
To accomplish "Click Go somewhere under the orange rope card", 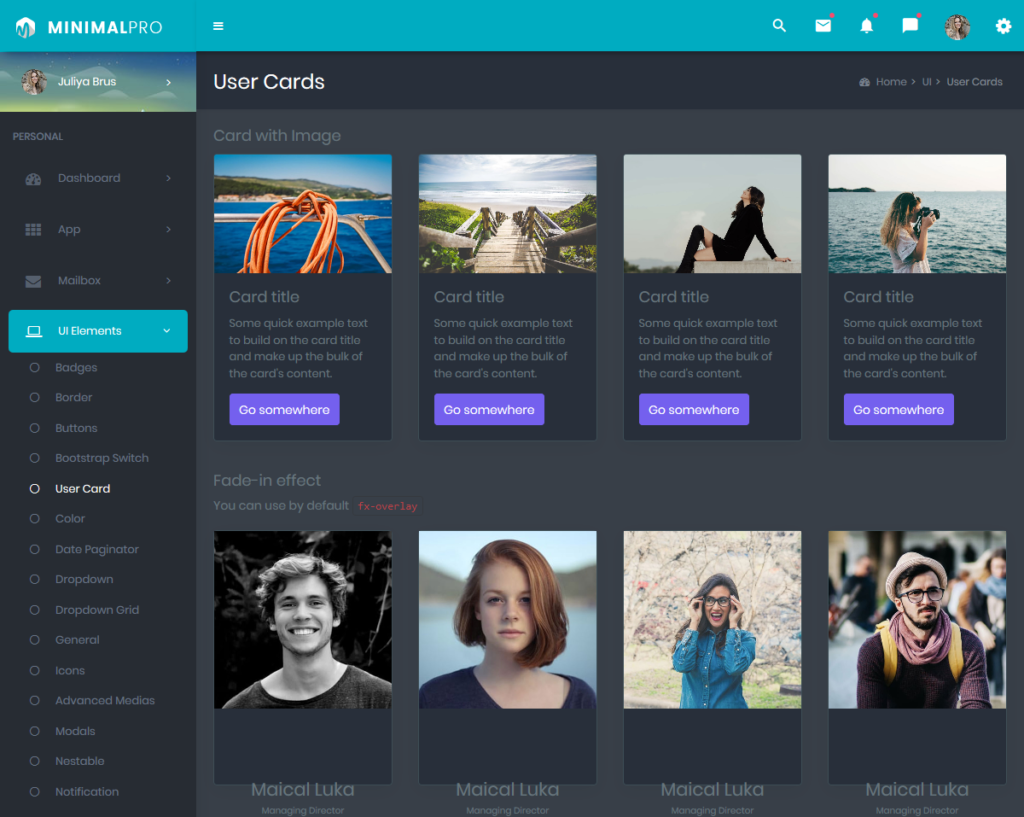I will [x=284, y=409].
